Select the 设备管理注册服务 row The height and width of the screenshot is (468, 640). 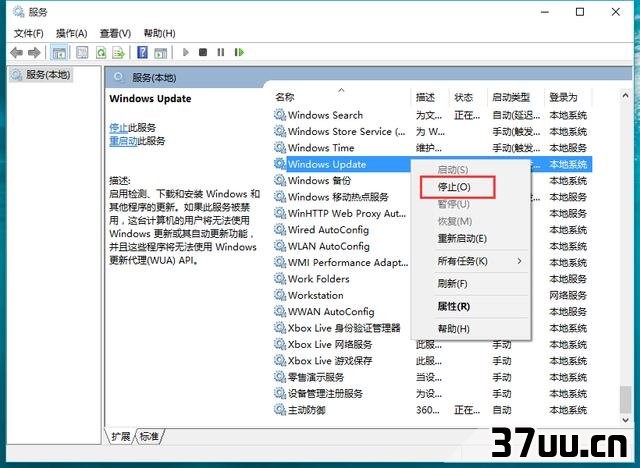(x=433, y=393)
